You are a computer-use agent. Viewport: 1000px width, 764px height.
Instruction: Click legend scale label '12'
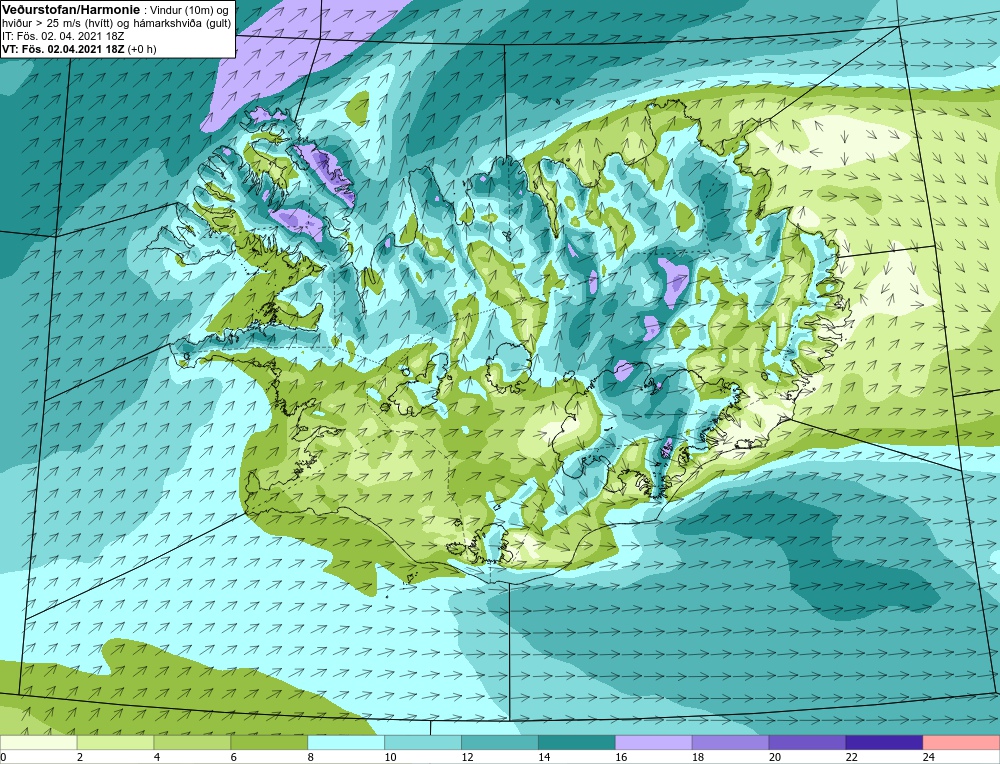467,757
